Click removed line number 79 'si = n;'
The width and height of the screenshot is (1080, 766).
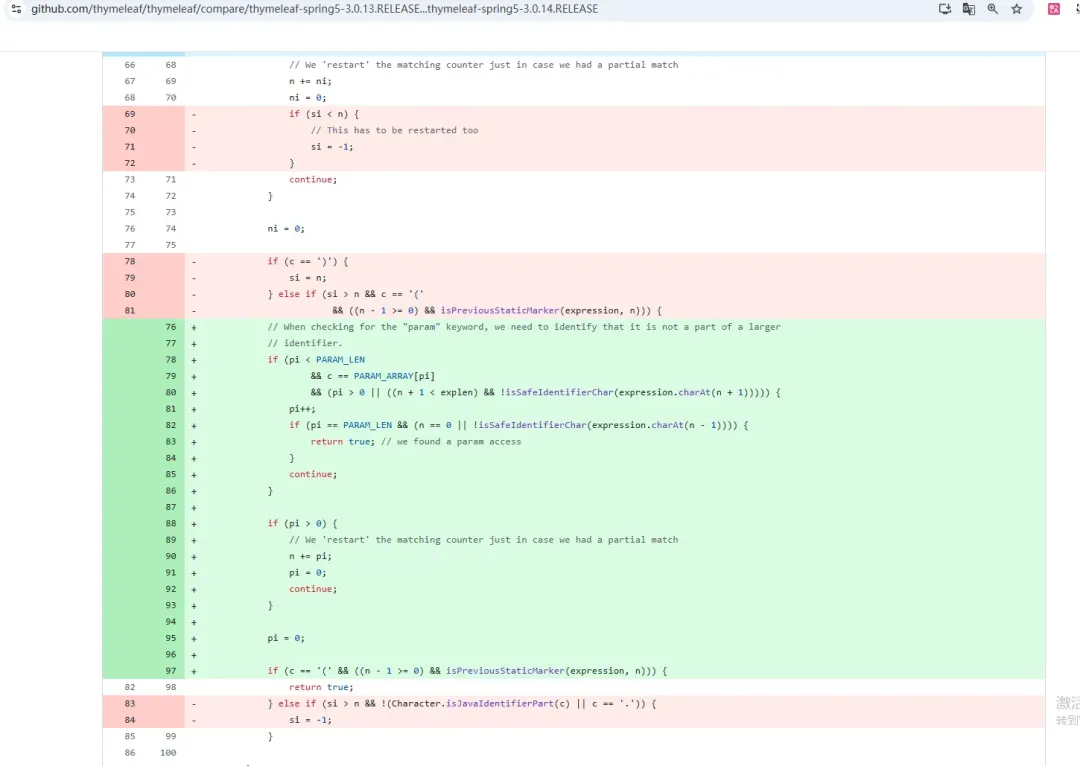click(129, 278)
